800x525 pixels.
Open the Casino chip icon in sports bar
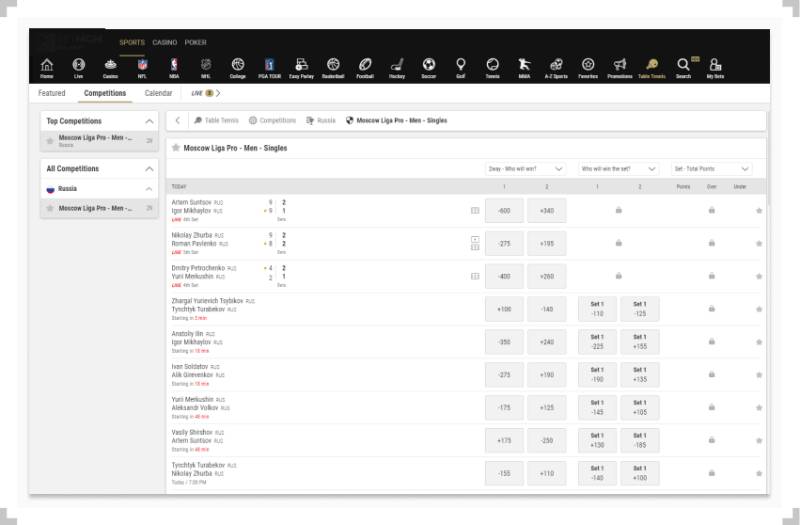(x=110, y=68)
